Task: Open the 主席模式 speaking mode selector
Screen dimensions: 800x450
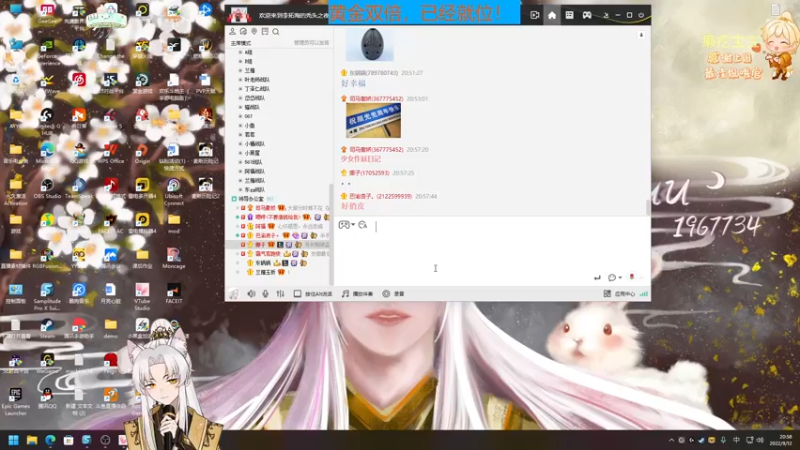Action: click(x=241, y=43)
